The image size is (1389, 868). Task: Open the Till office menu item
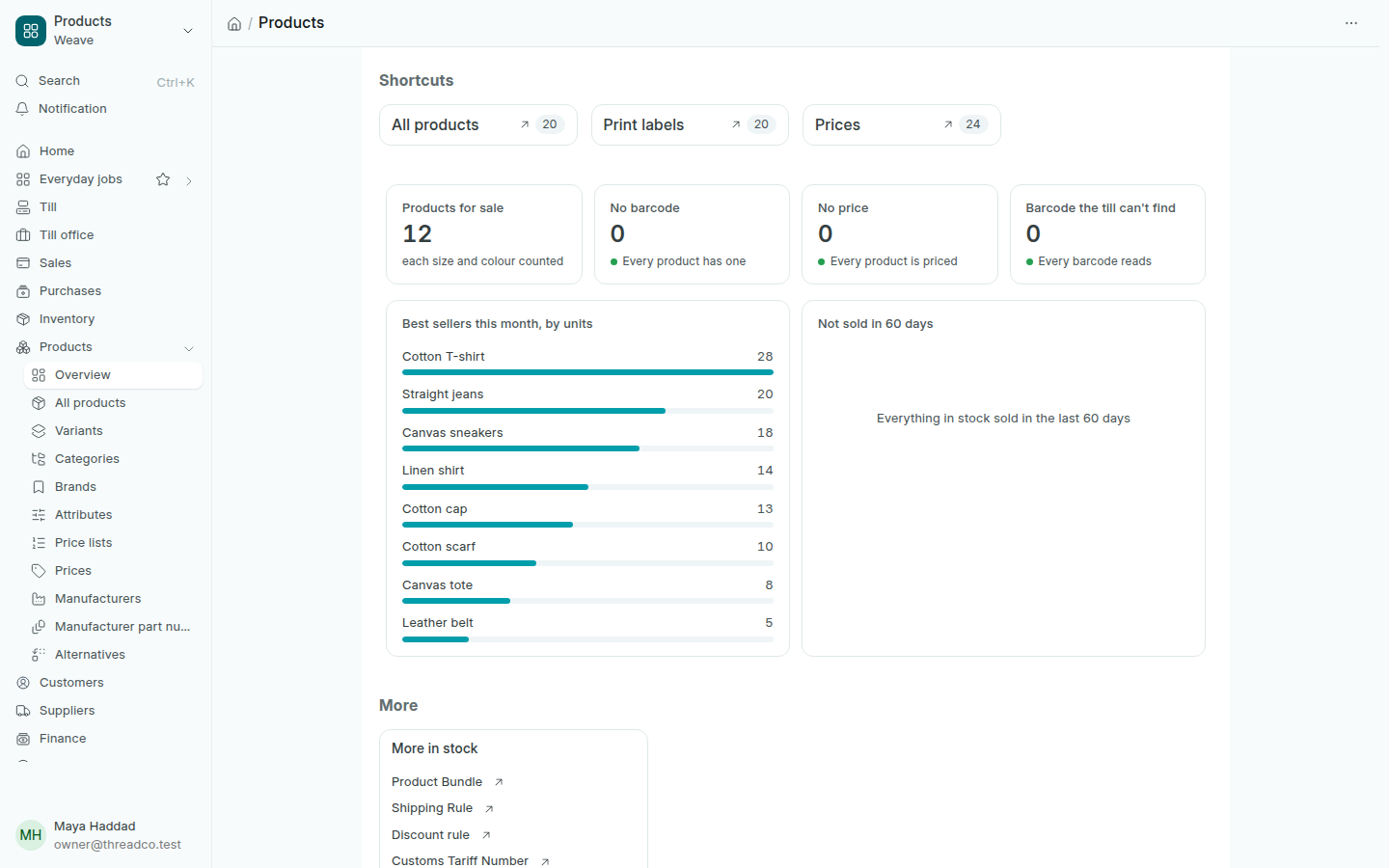coord(105,235)
